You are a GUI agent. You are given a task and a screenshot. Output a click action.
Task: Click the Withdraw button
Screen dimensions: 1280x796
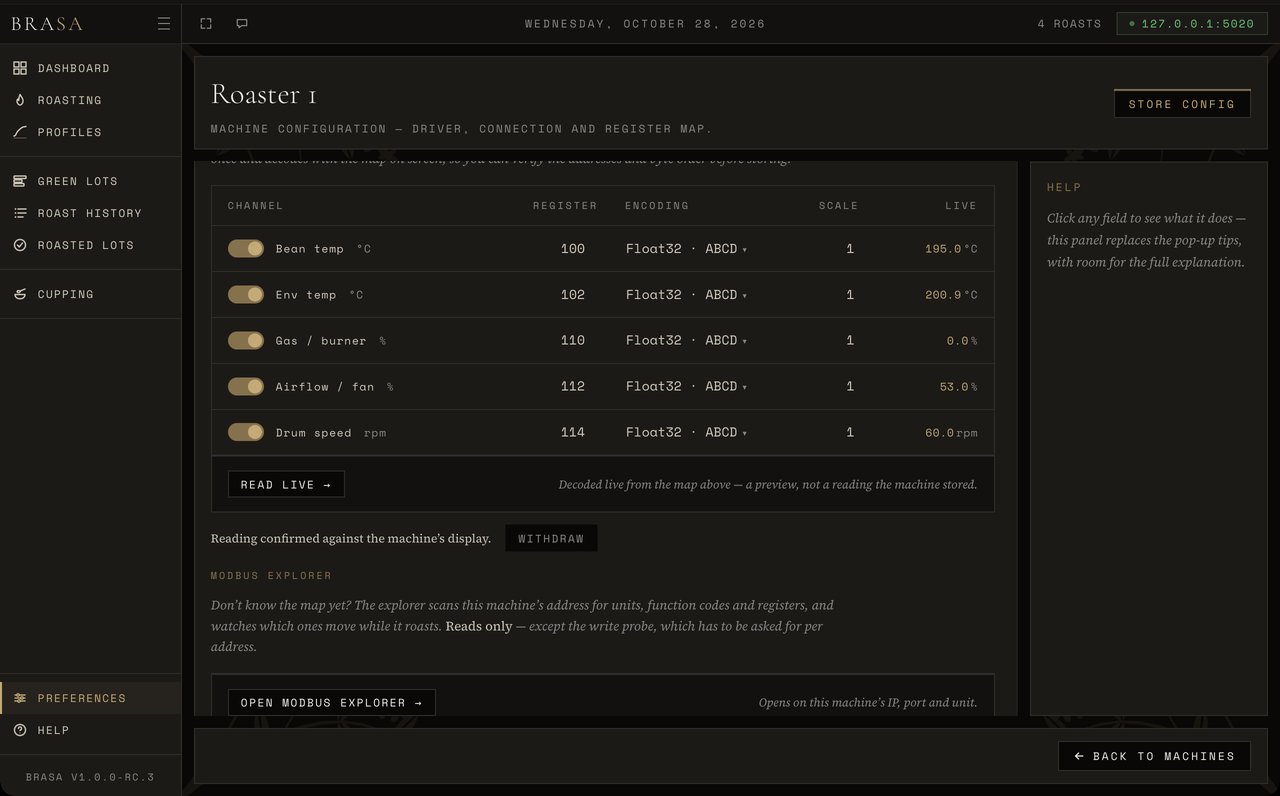point(551,538)
